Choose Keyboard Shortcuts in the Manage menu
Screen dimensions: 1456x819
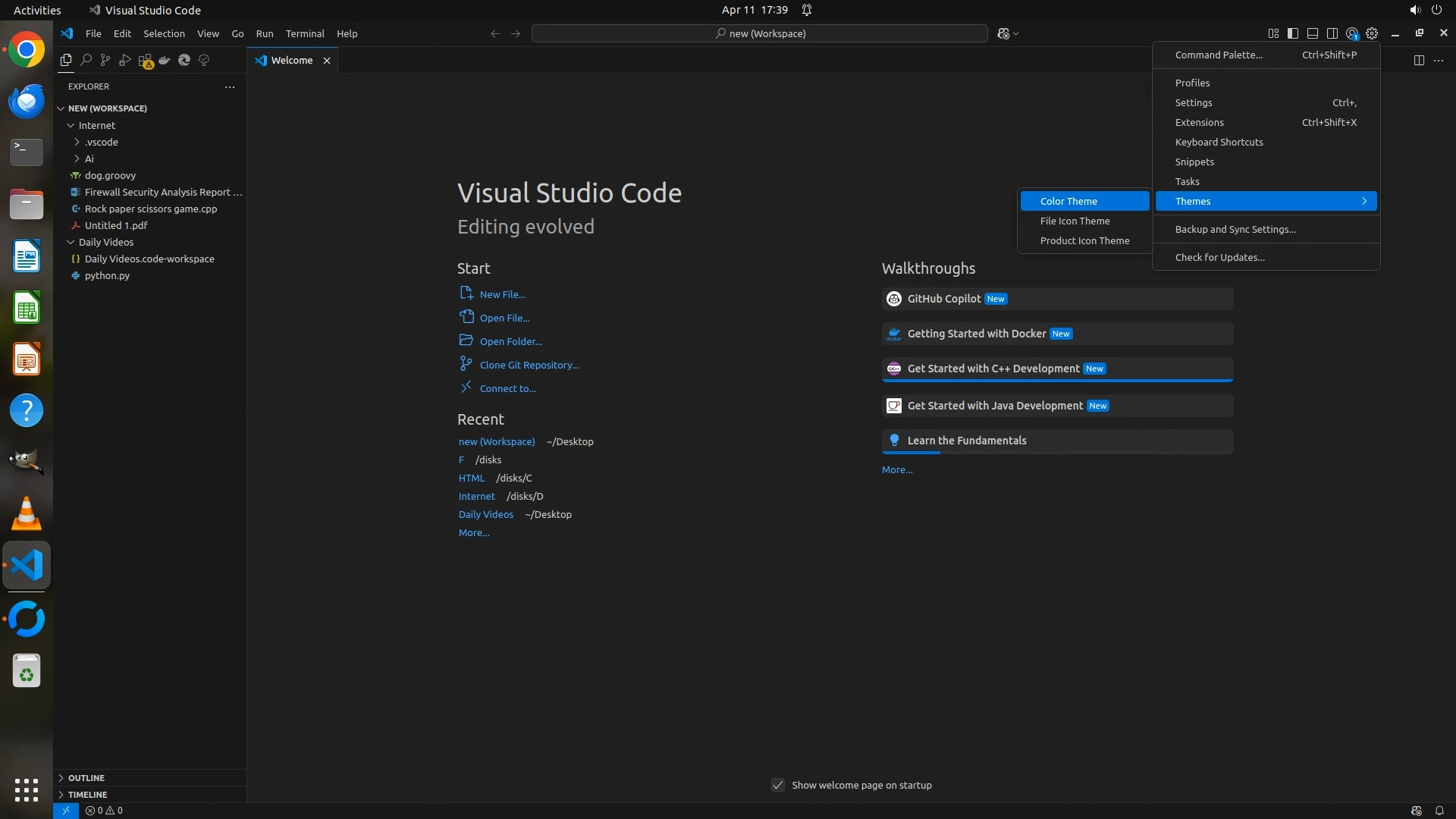(x=1219, y=142)
